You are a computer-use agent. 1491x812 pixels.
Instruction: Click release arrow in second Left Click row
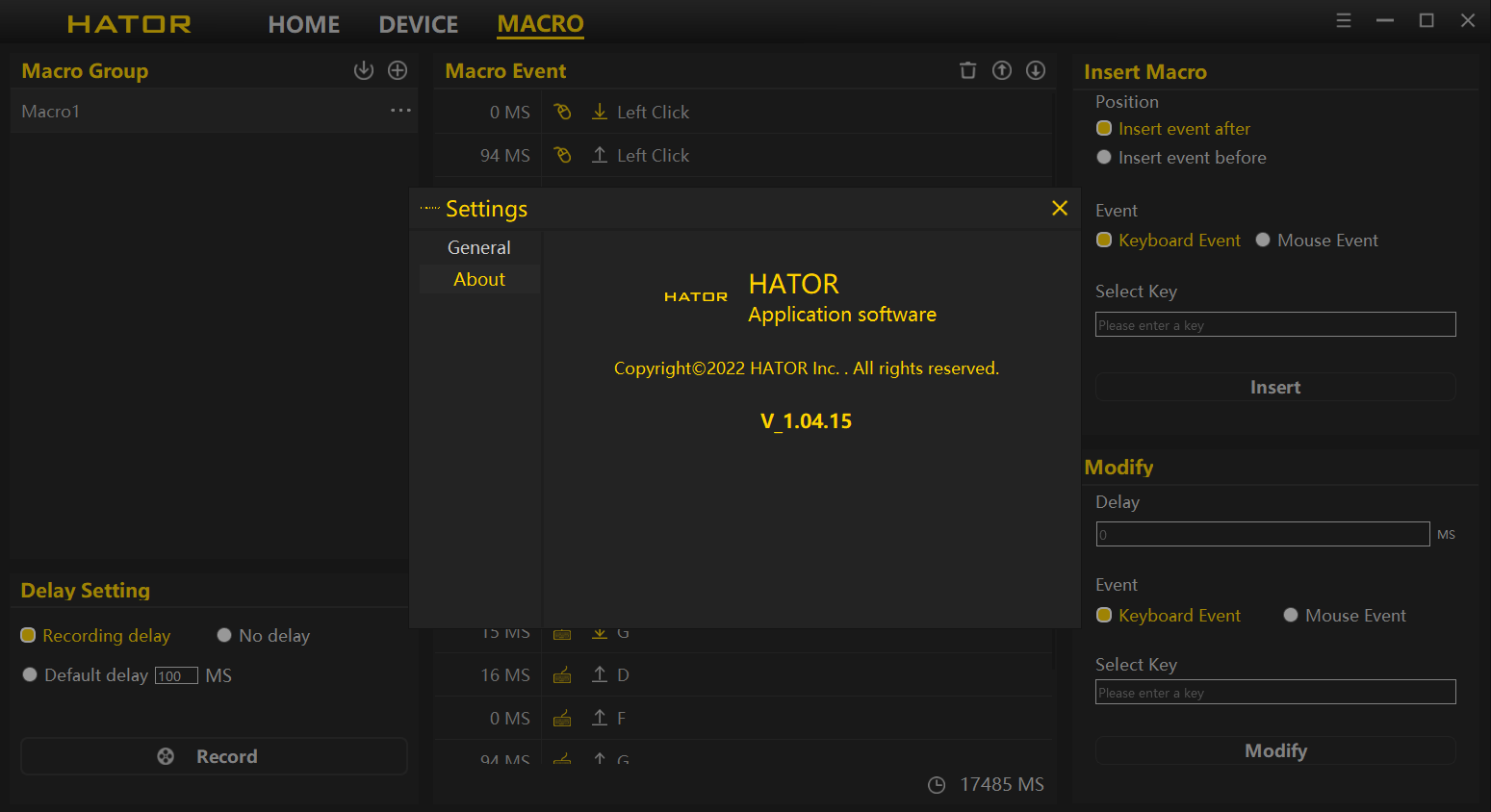(600, 155)
